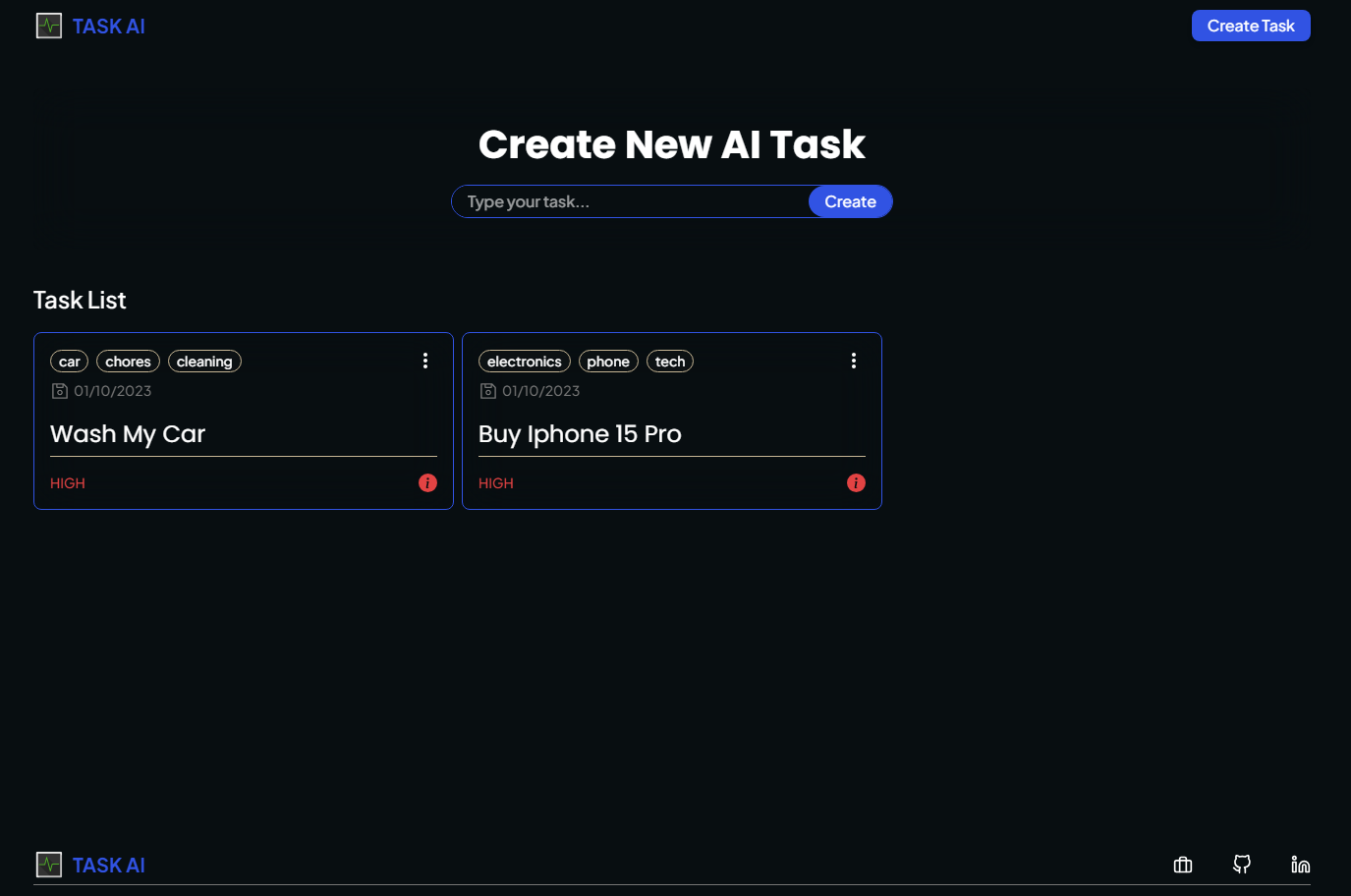
Task: Click the date icon on the Buy Iphone 15 Pro card
Action: coord(486,390)
